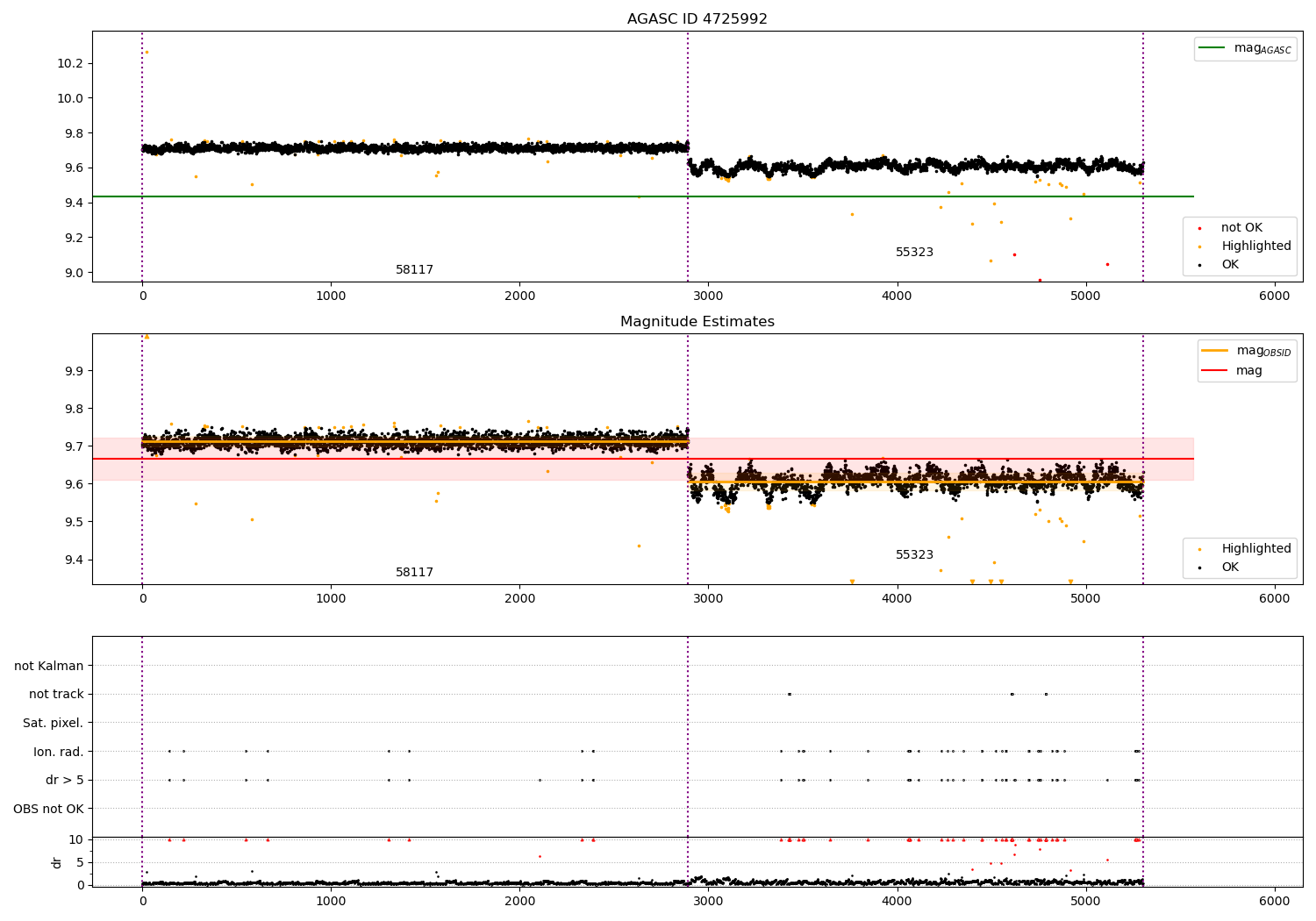Image resolution: width=1316 pixels, height=921 pixels.
Task: Click the red mag legend line swatch
Action: coord(1214,371)
